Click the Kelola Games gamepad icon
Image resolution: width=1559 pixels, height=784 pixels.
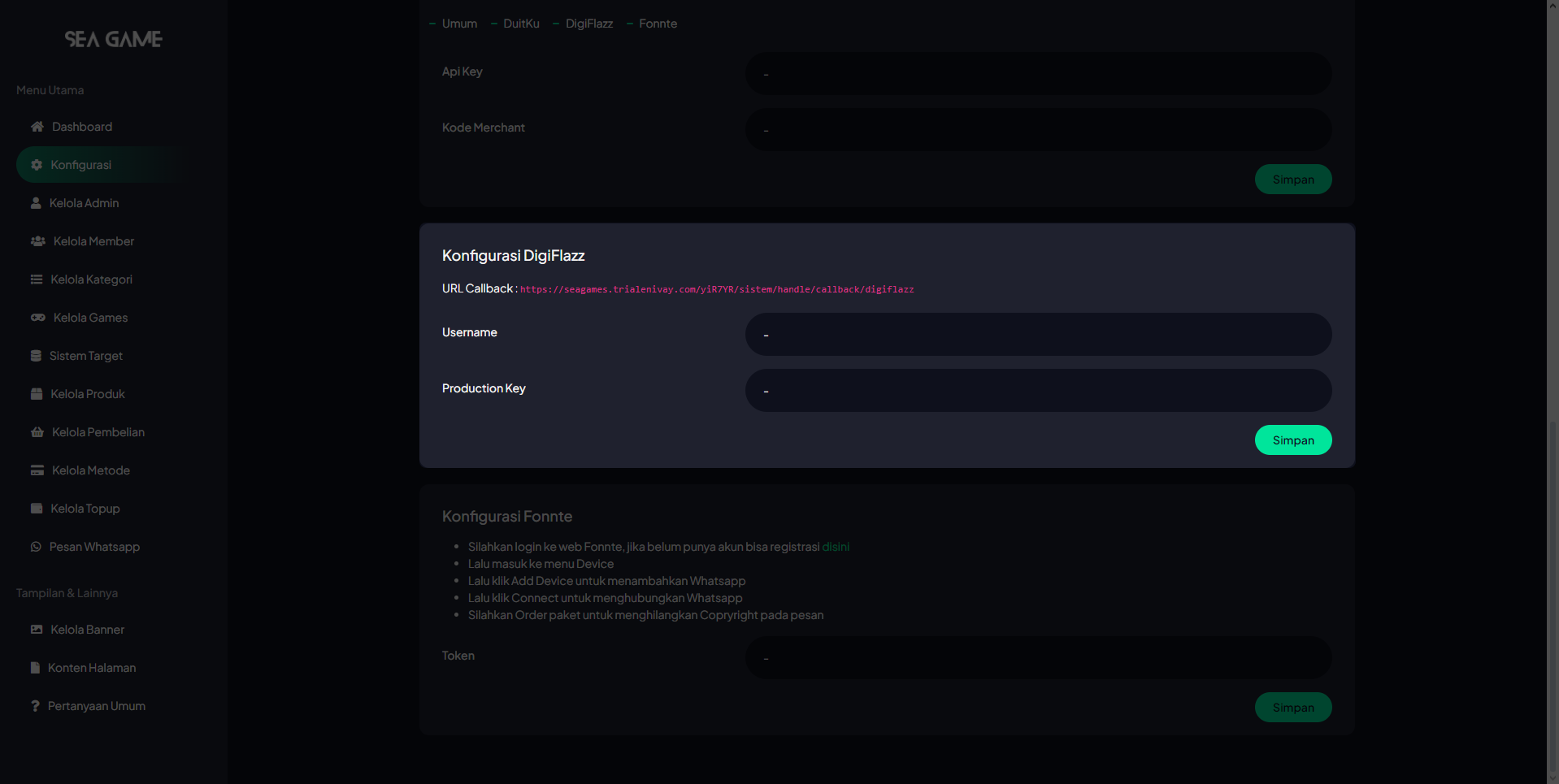click(37, 318)
